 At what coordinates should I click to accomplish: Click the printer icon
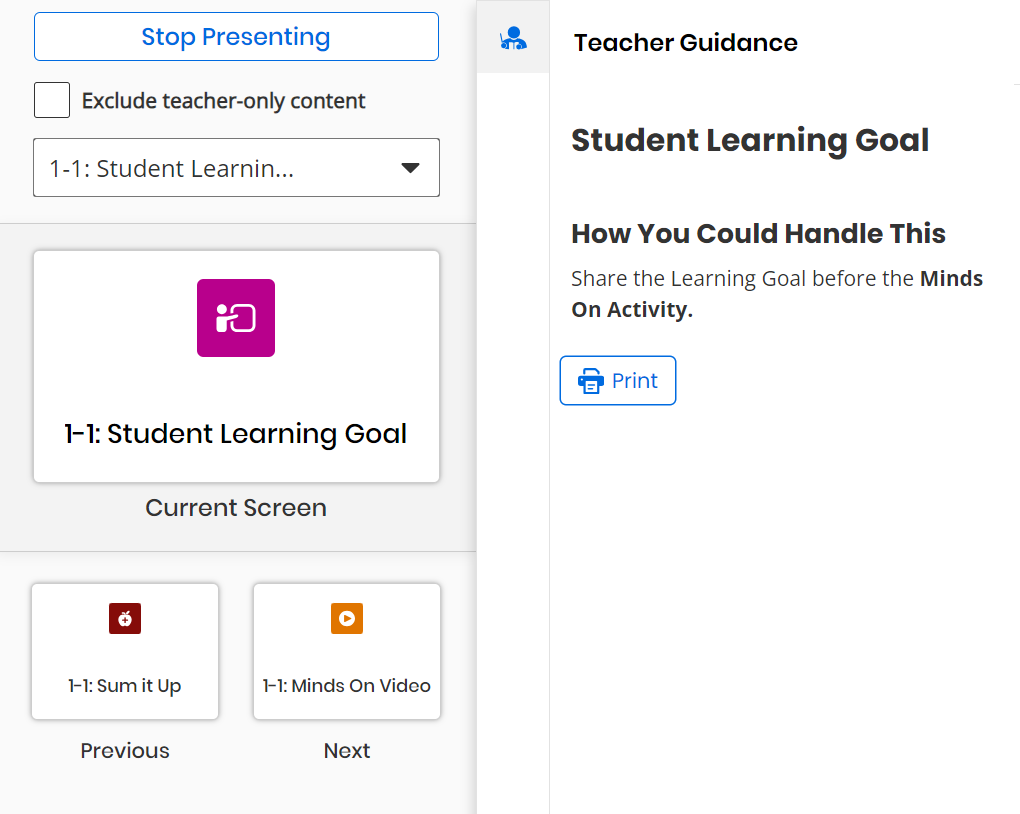591,381
